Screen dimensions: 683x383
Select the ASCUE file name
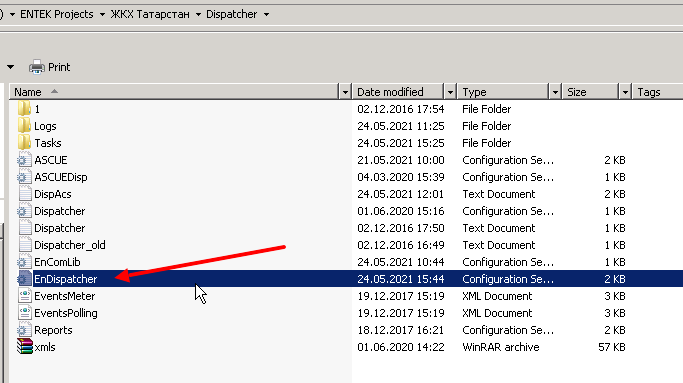point(51,160)
